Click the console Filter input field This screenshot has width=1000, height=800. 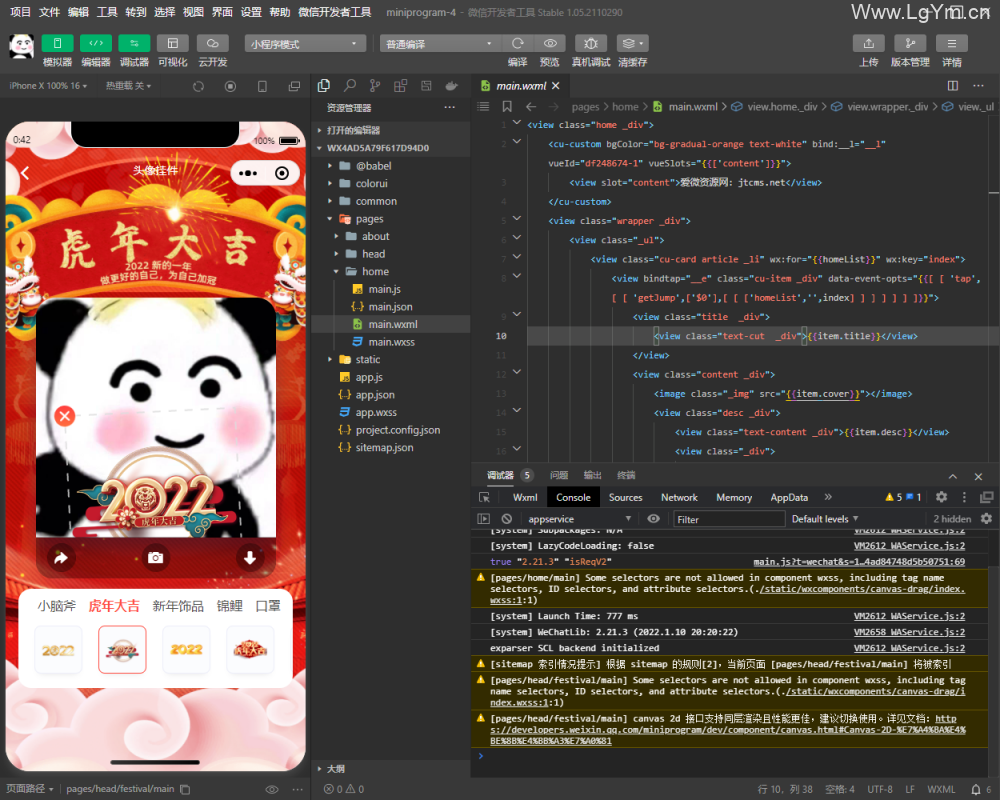pos(728,519)
